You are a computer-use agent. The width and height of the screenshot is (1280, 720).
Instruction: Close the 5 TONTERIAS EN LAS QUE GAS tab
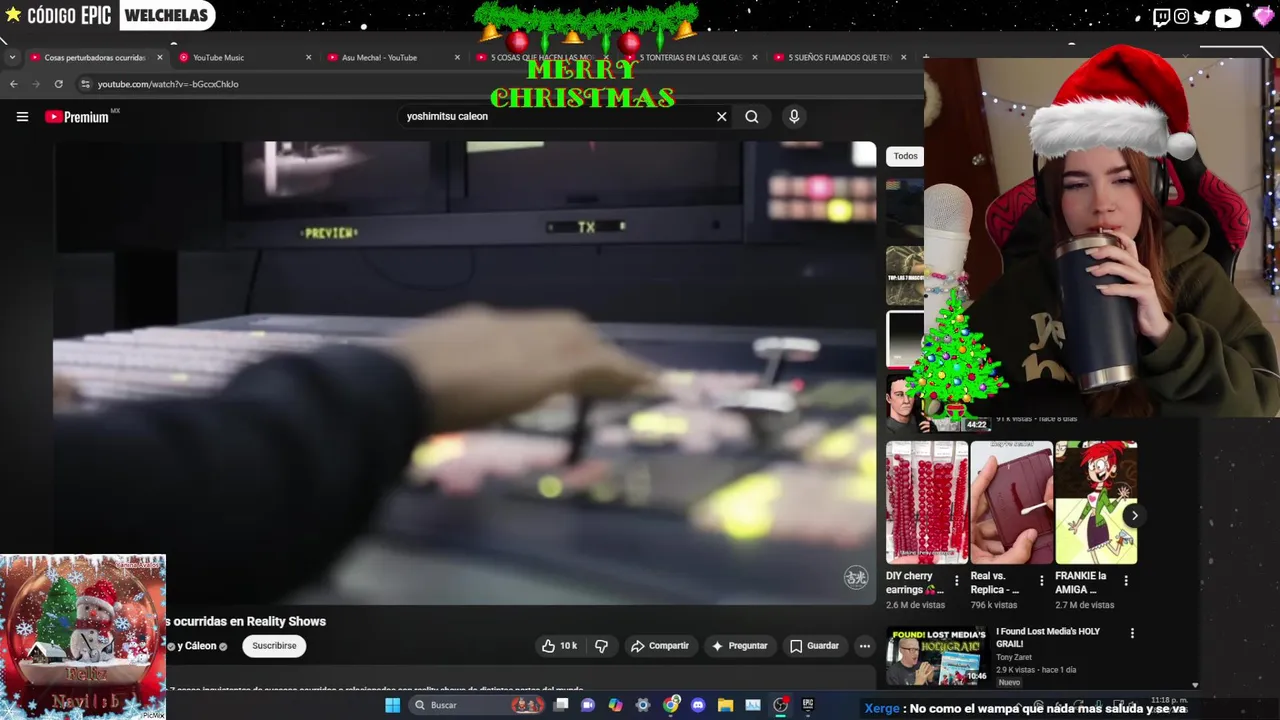tap(754, 58)
